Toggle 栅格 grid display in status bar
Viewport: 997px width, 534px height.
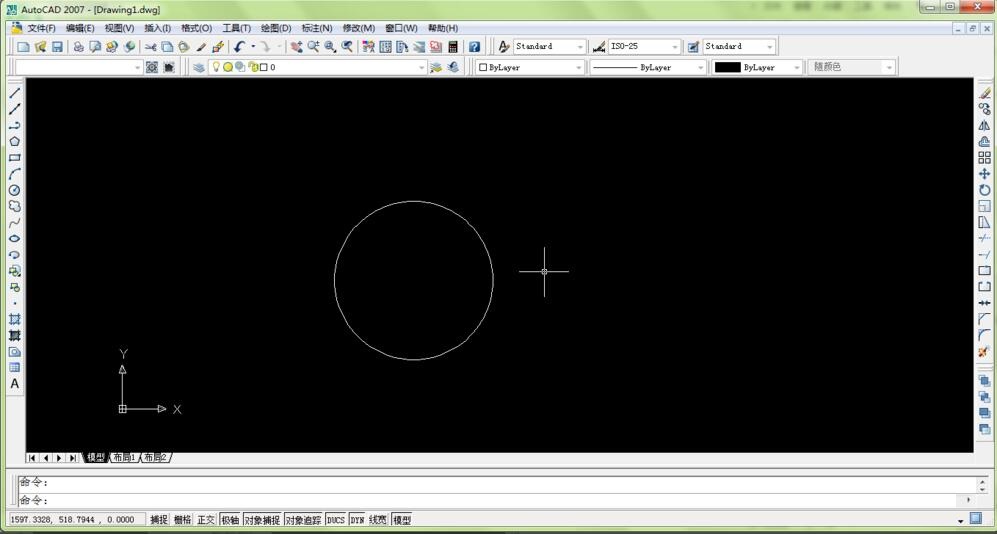coord(182,520)
